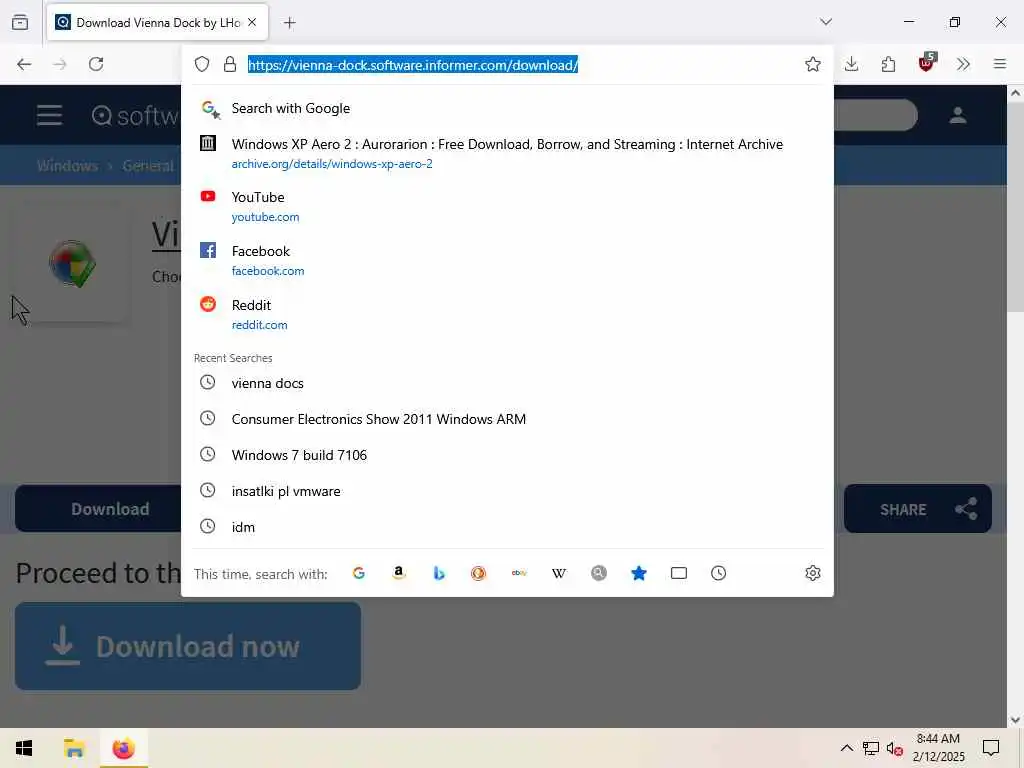Select the Download Vienna Dock tab
The height and width of the screenshot is (768, 1024).
(x=157, y=23)
